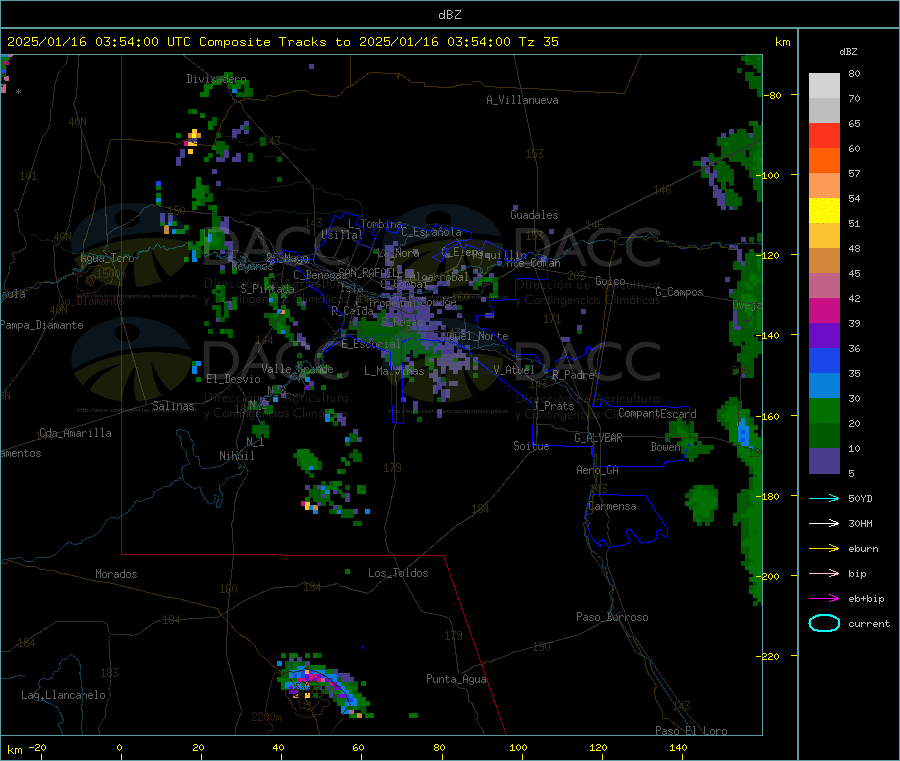Click the dBZ legend heading above color scale
Image resolution: width=900 pixels, height=761 pixels.
[x=848, y=52]
